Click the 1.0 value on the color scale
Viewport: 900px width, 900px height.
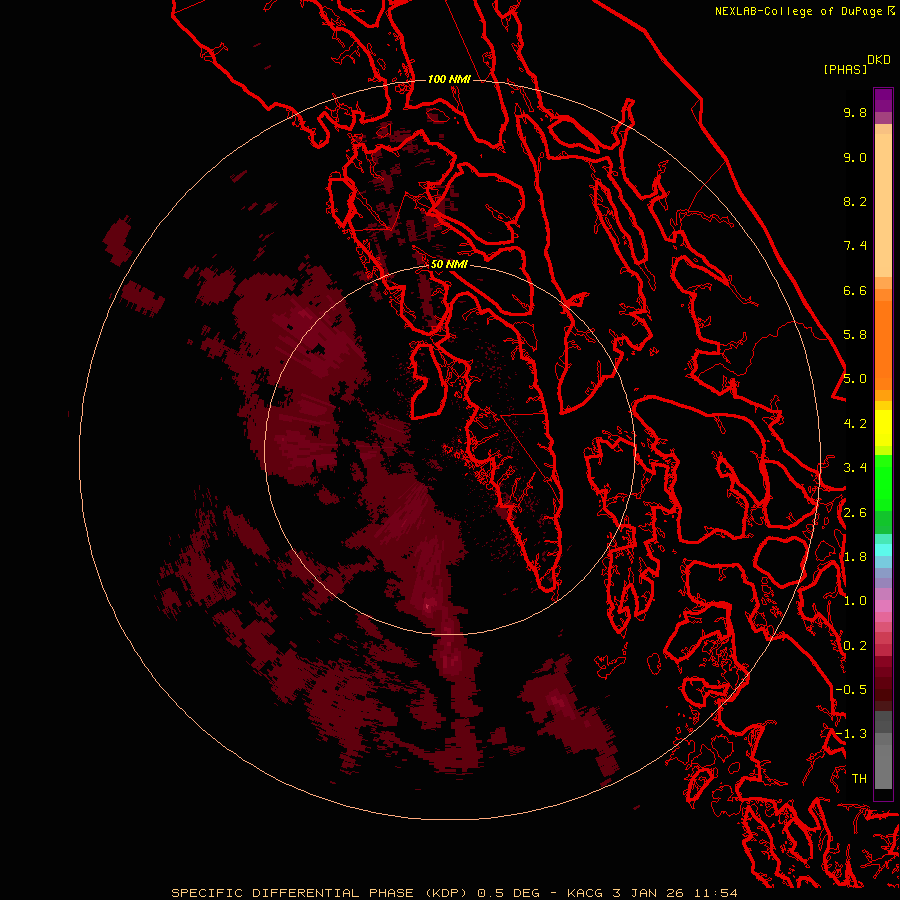click(855, 601)
